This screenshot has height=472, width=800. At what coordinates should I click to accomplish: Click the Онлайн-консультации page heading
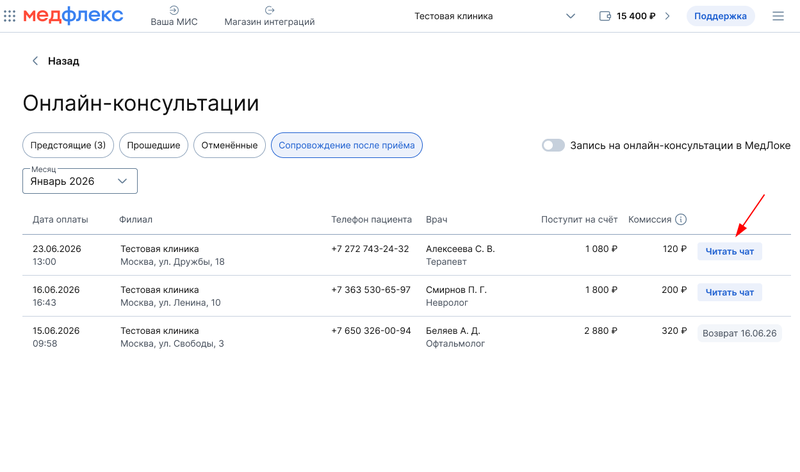tap(141, 103)
